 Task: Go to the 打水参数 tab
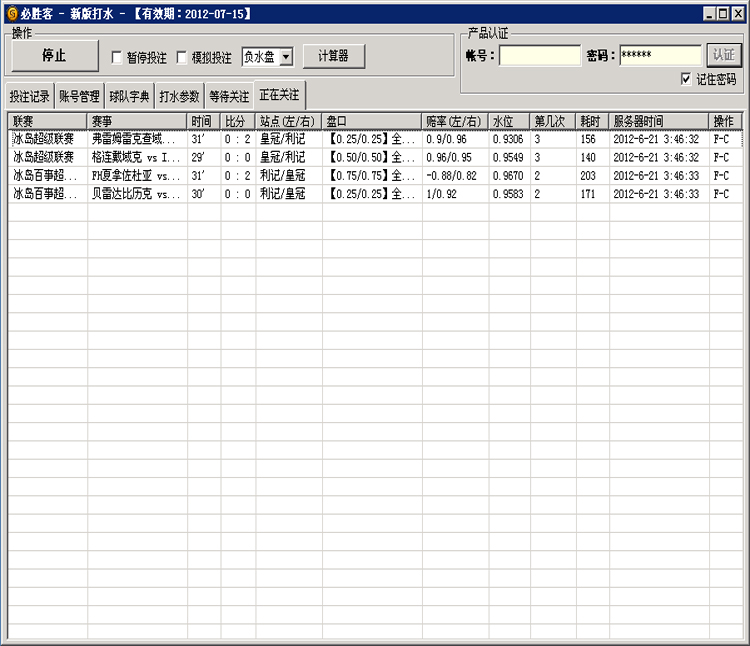tap(180, 97)
